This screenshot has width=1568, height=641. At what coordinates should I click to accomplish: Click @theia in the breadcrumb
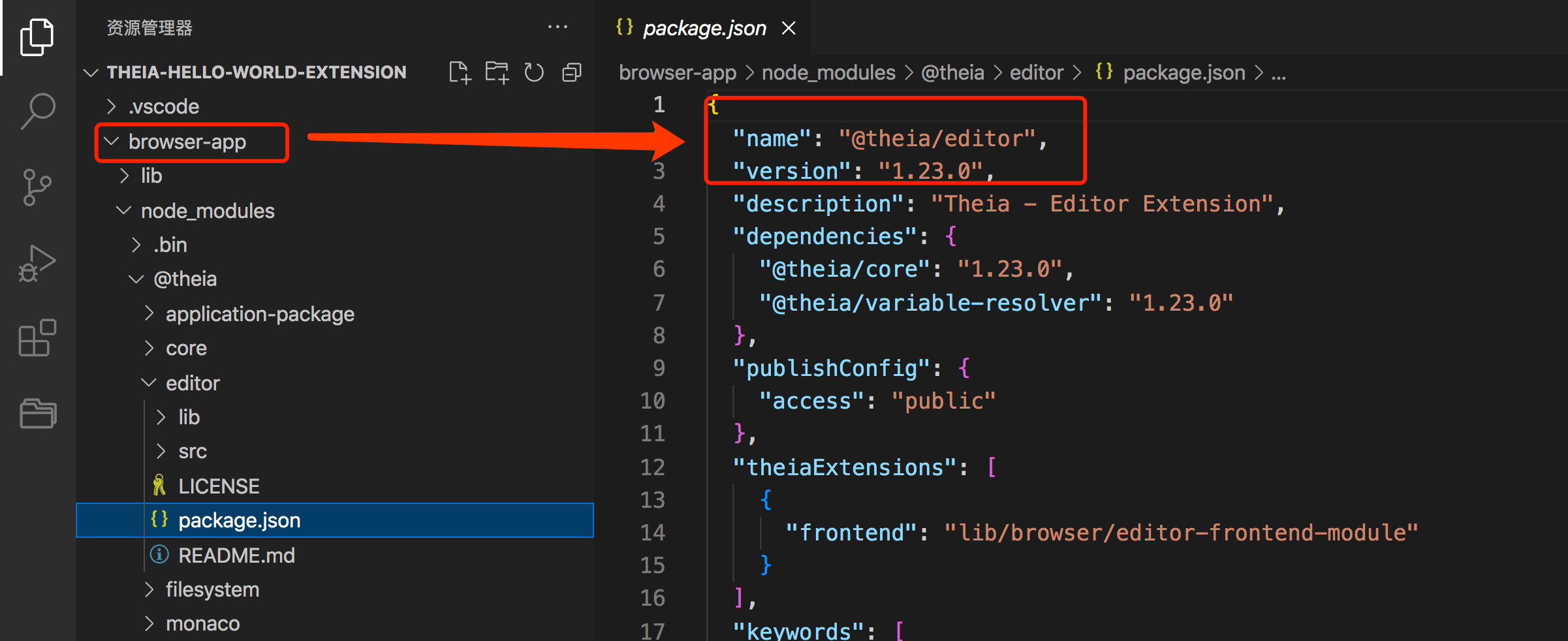952,72
